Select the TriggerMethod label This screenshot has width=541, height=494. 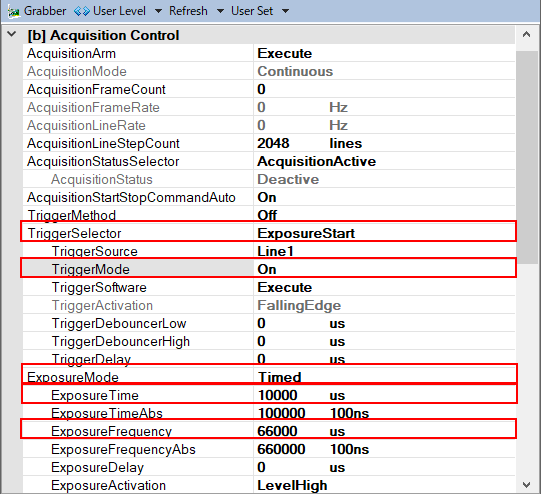(x=71, y=215)
